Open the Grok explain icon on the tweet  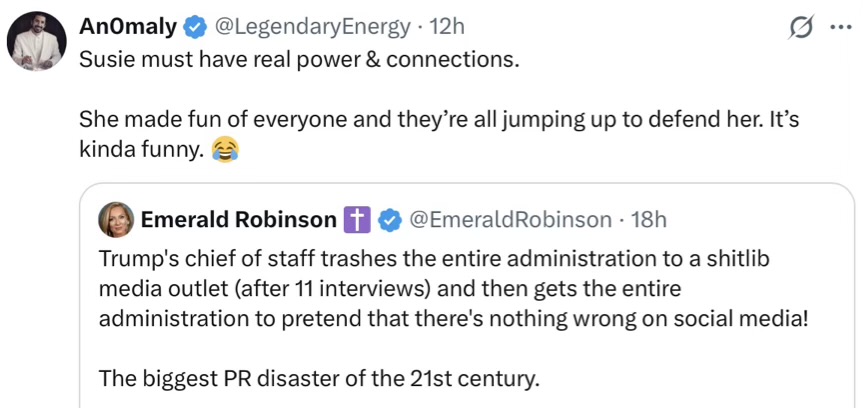(800, 29)
